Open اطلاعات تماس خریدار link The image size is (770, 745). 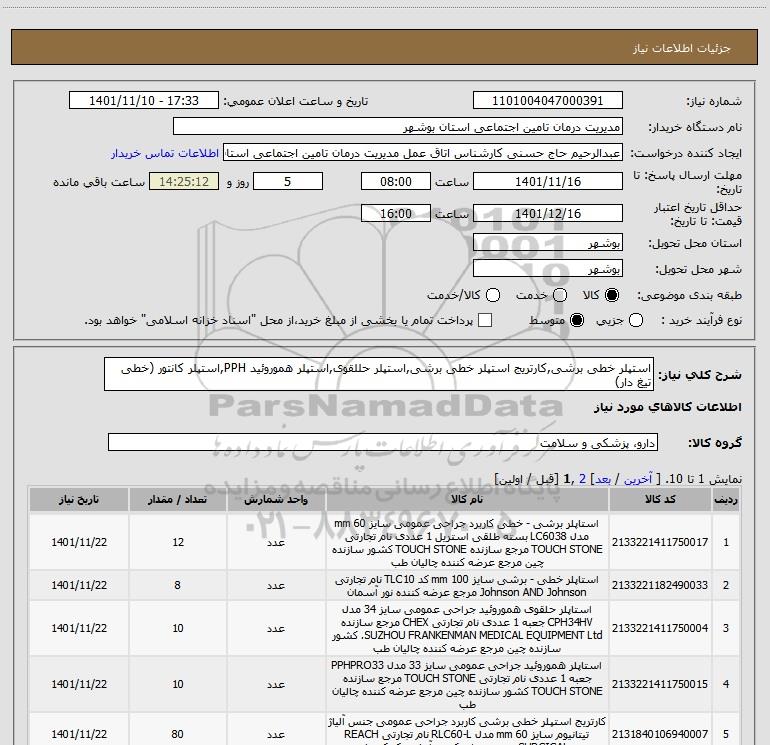(165, 153)
